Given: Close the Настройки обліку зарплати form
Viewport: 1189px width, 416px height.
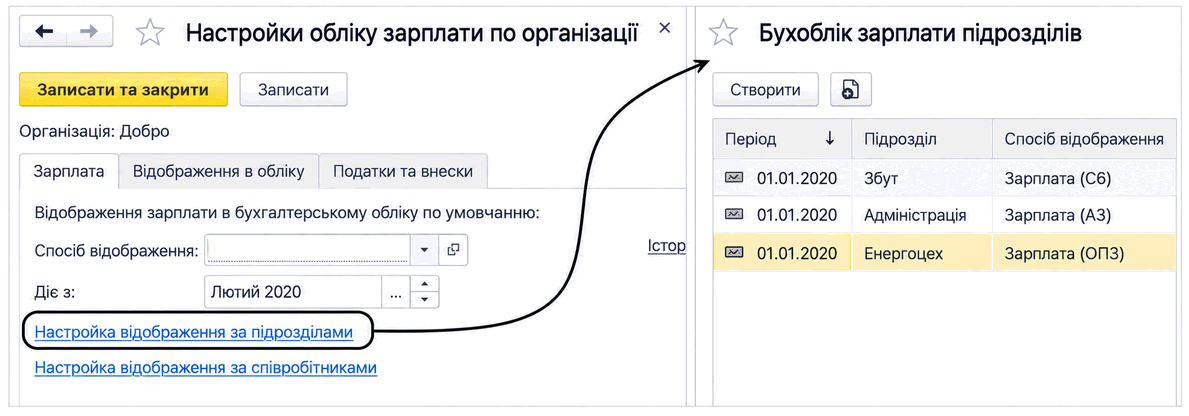Looking at the screenshot, I should (664, 28).
